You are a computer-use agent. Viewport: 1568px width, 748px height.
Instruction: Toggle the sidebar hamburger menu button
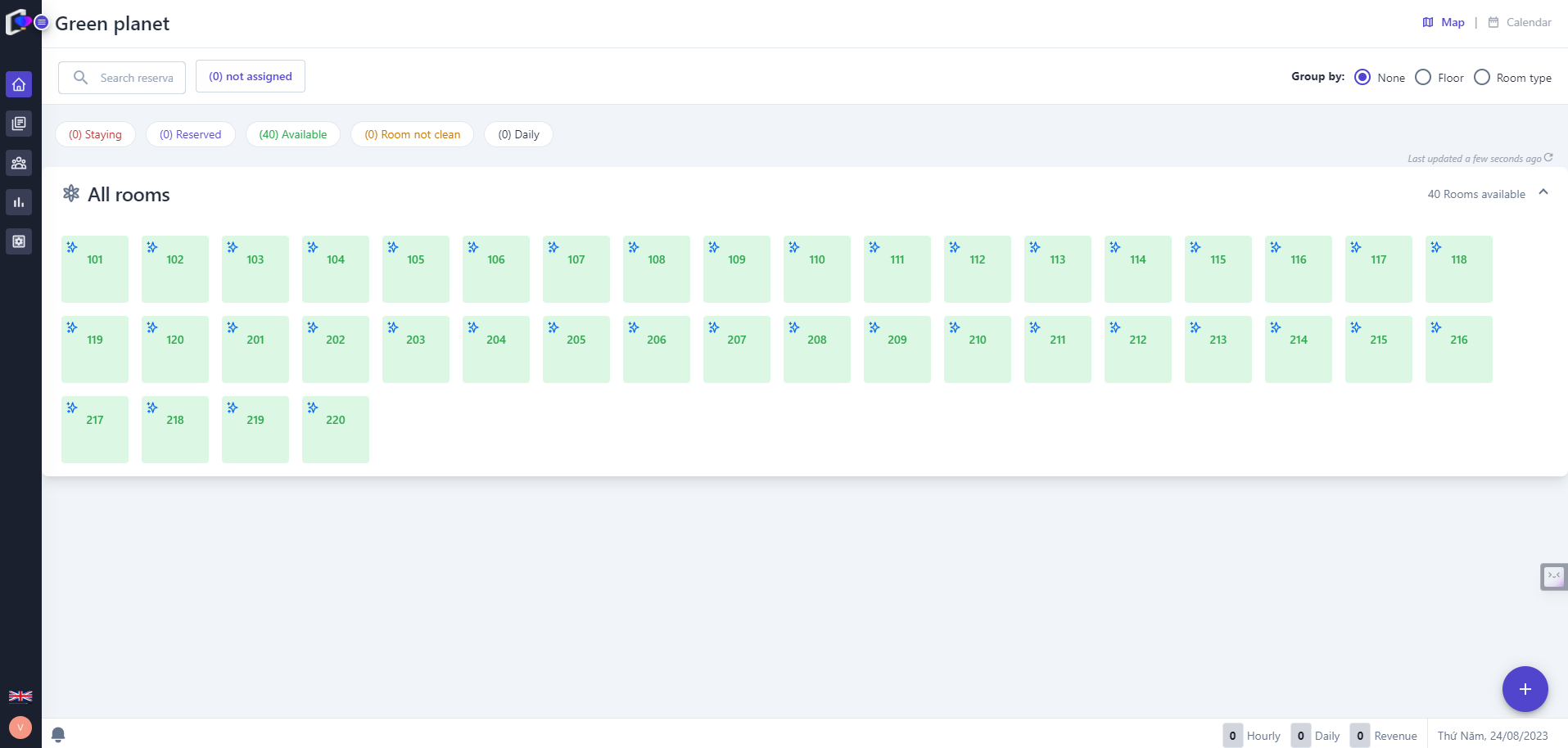tap(41, 22)
